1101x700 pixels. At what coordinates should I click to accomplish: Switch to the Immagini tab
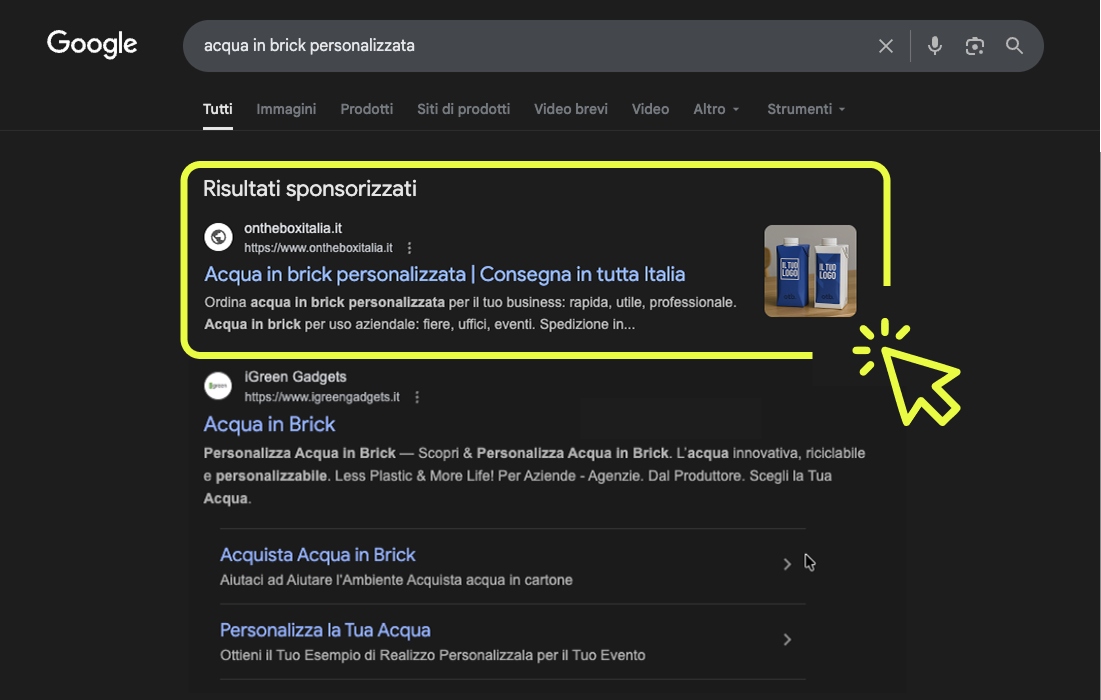click(x=286, y=110)
